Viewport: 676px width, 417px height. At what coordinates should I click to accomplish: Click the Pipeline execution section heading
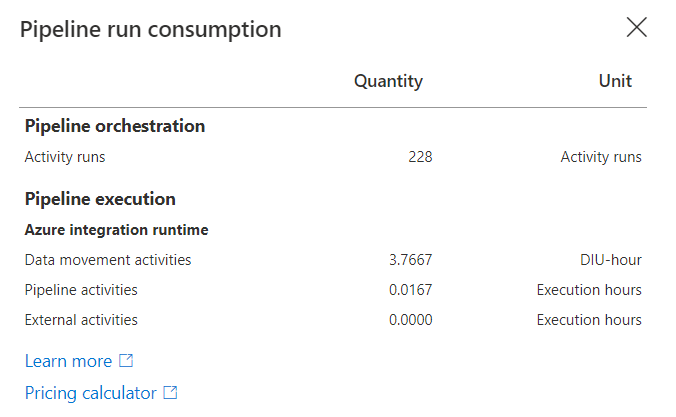click(100, 199)
